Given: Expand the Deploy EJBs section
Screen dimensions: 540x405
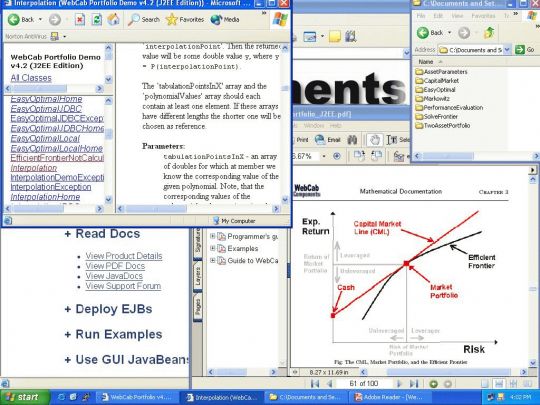Looking at the screenshot, I should [108, 309].
